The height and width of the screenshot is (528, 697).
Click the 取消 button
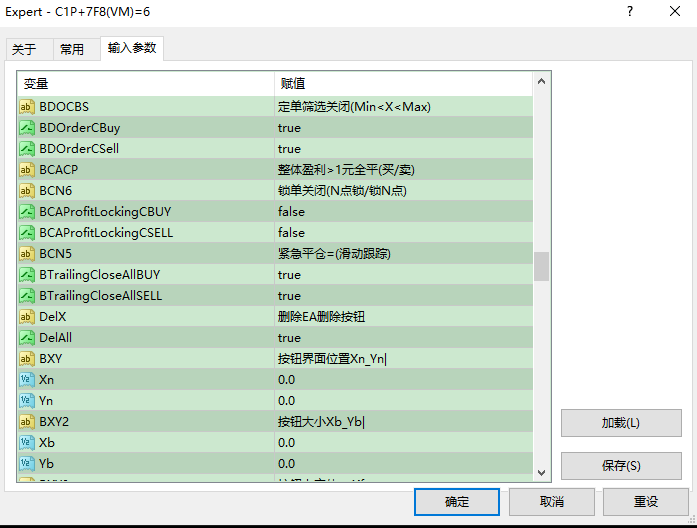552,502
